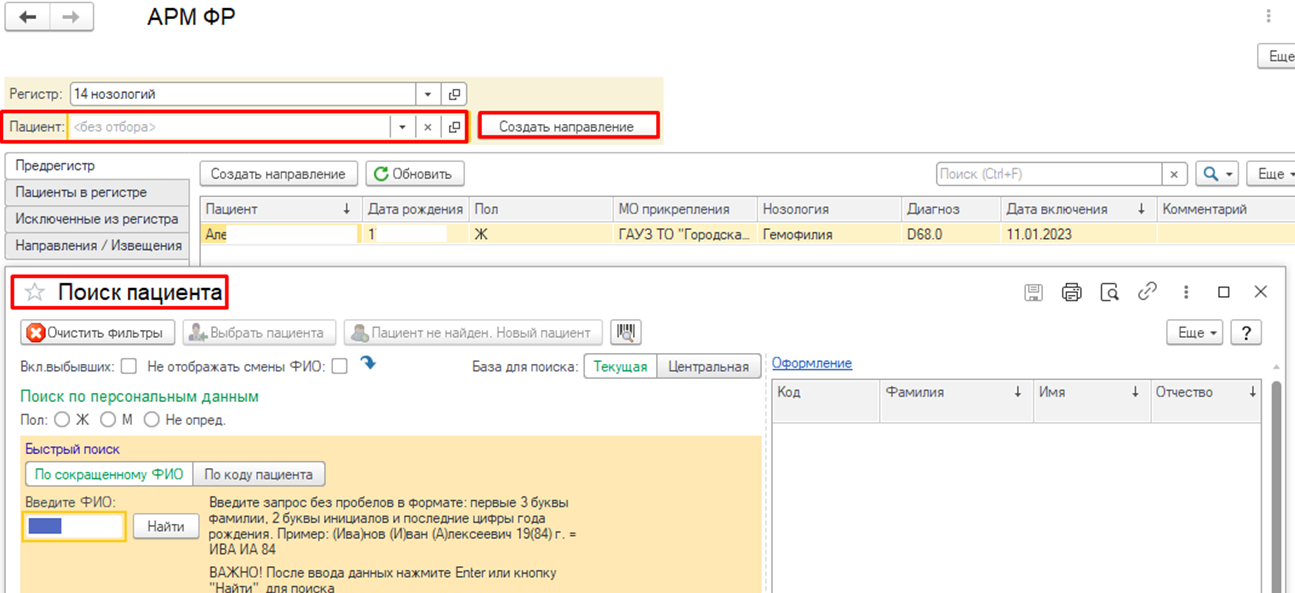Check Не отображать смены ФИО box
Image resolution: width=1295 pixels, height=593 pixels.
pos(340,366)
